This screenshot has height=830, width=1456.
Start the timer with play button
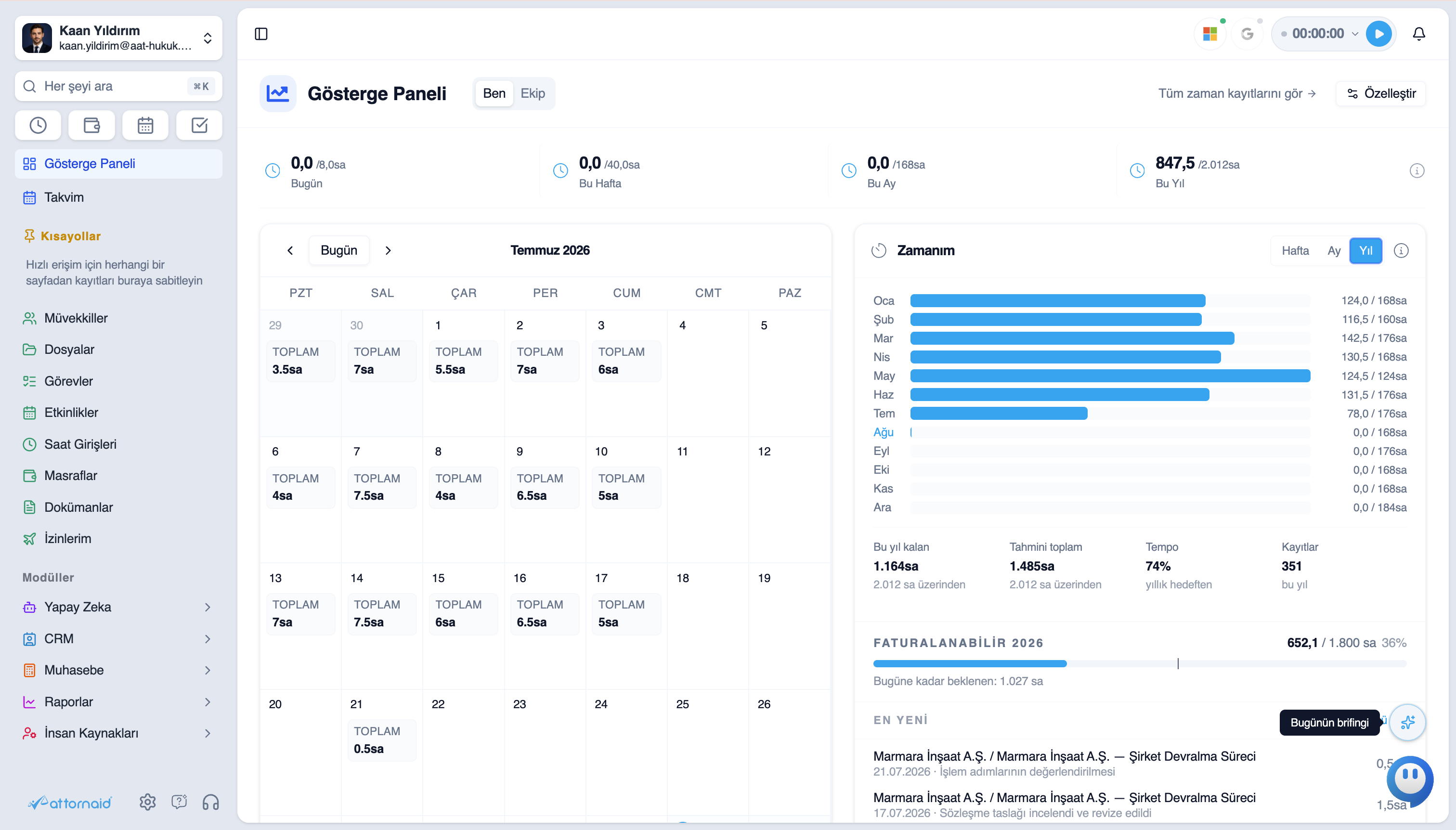click(1379, 34)
